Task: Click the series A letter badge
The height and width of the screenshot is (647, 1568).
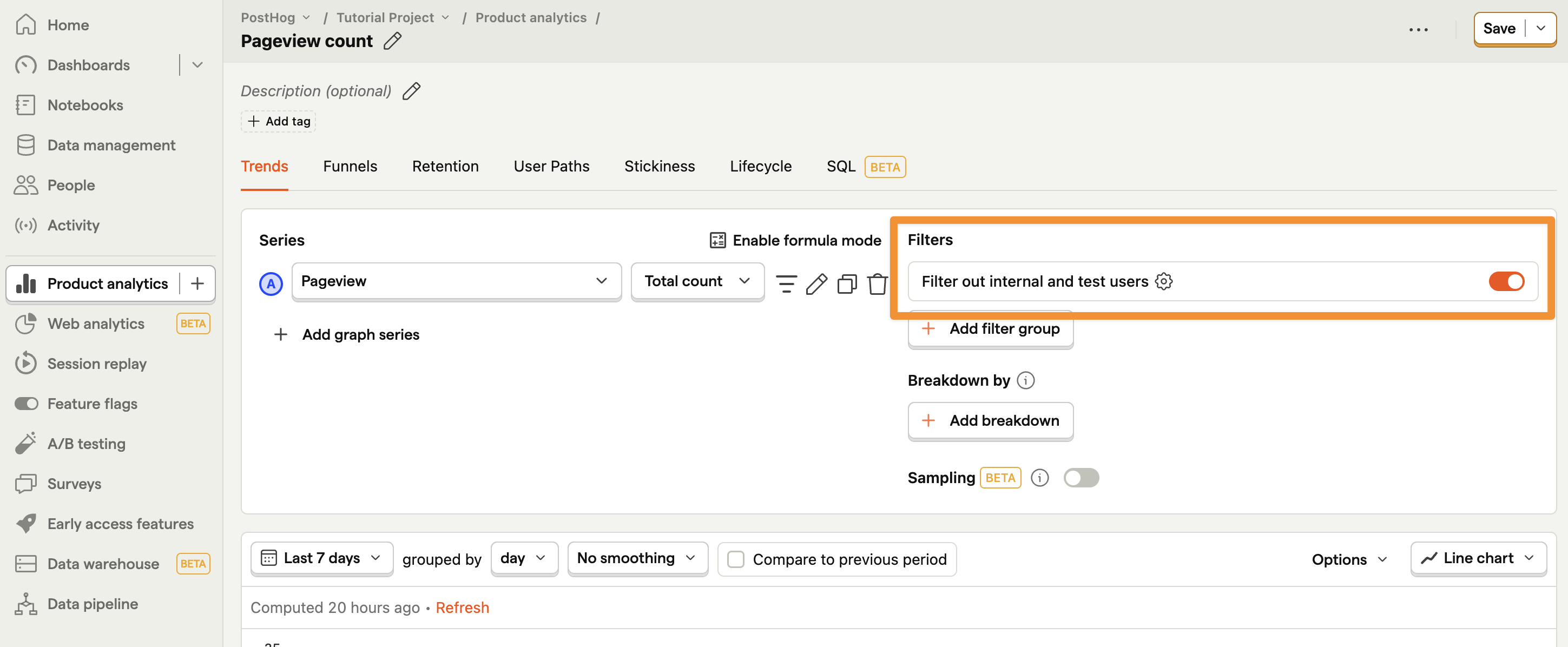Action: pos(271,283)
